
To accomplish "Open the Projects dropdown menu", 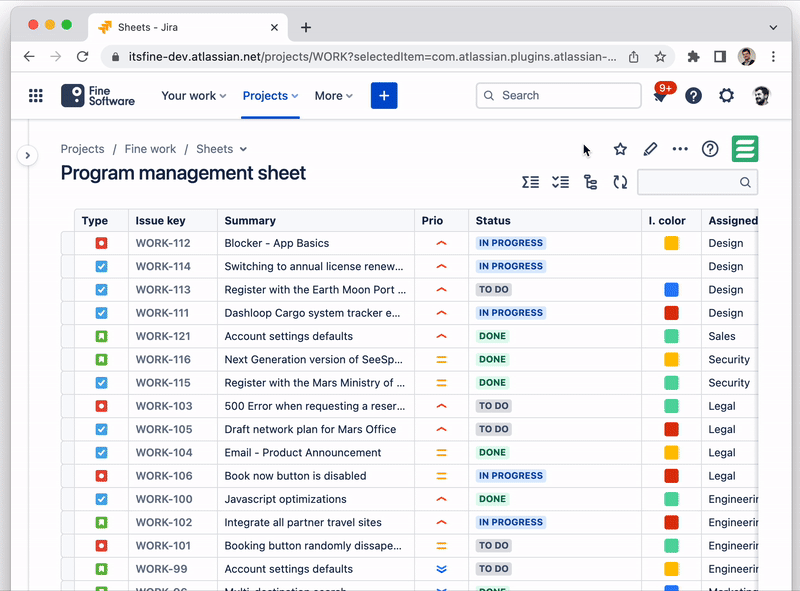I will (270, 96).
